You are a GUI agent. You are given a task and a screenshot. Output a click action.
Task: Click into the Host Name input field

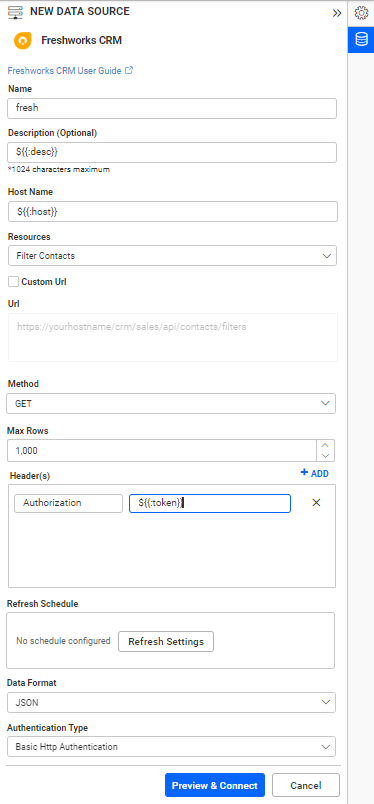point(173,211)
